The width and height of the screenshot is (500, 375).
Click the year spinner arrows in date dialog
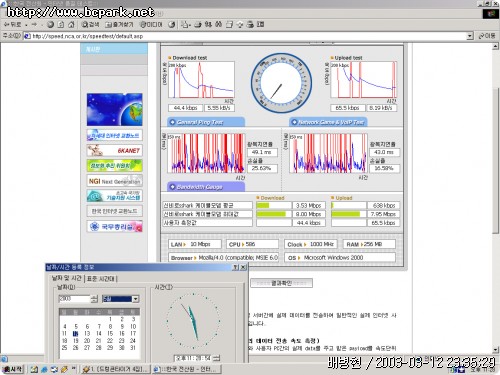94,299
